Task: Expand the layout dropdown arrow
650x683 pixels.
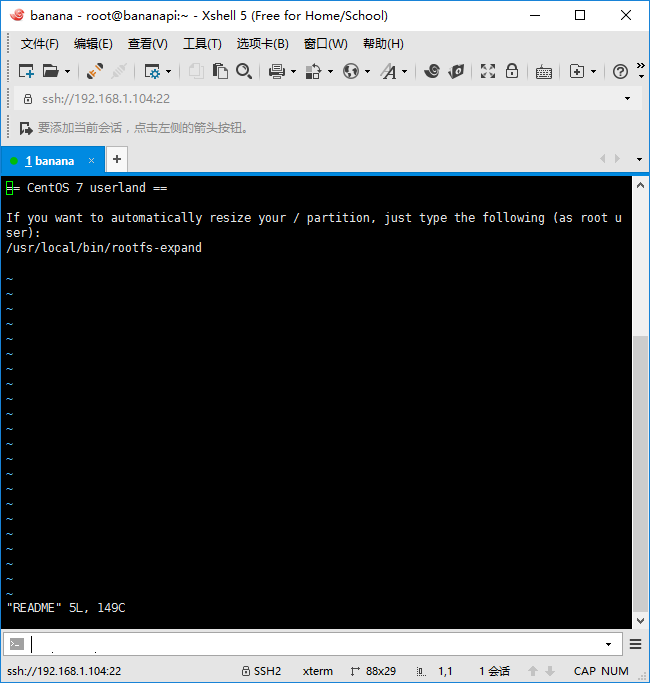Action: point(593,71)
